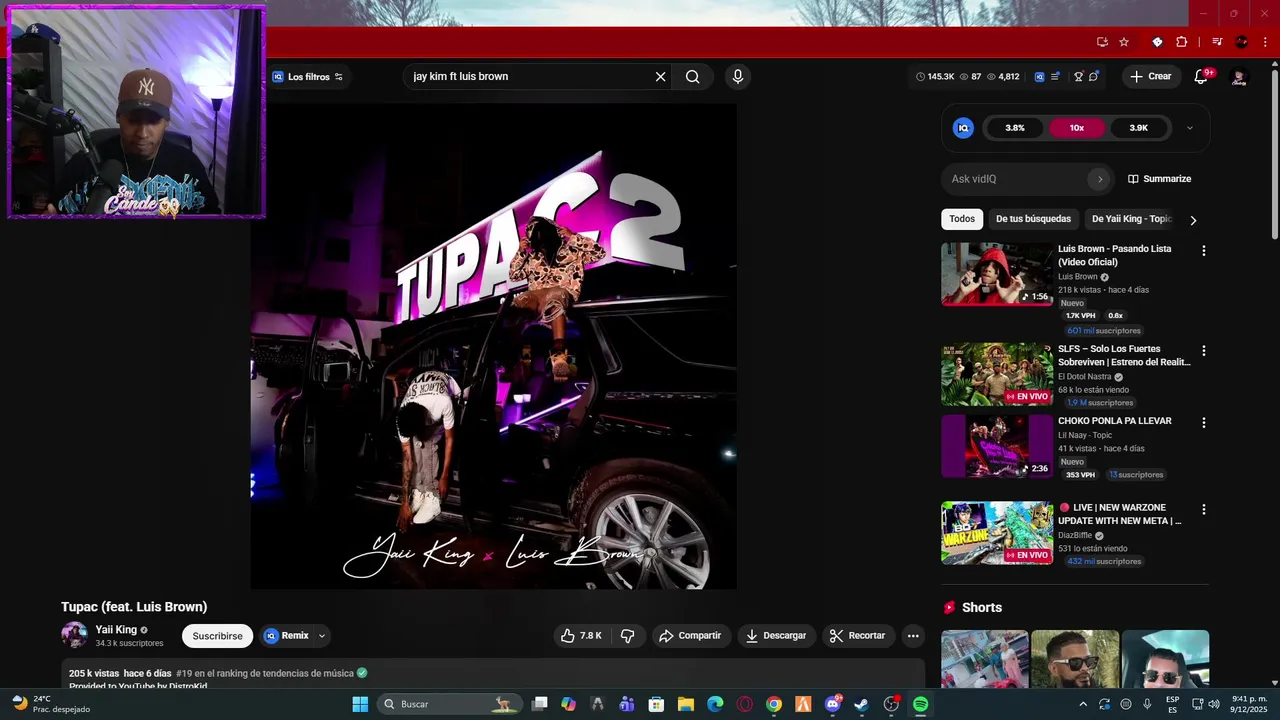Select the Todos filter chip
Image resolution: width=1280 pixels, height=720 pixels.
pos(962,219)
